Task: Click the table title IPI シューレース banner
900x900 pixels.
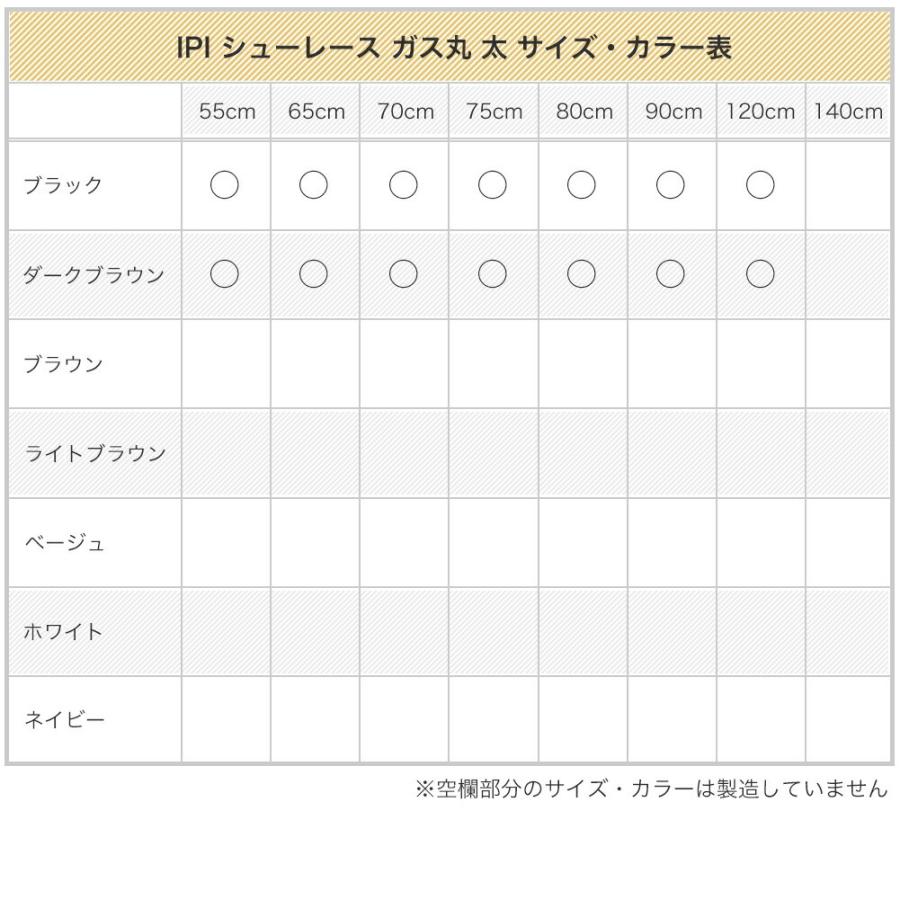Action: pos(450,47)
